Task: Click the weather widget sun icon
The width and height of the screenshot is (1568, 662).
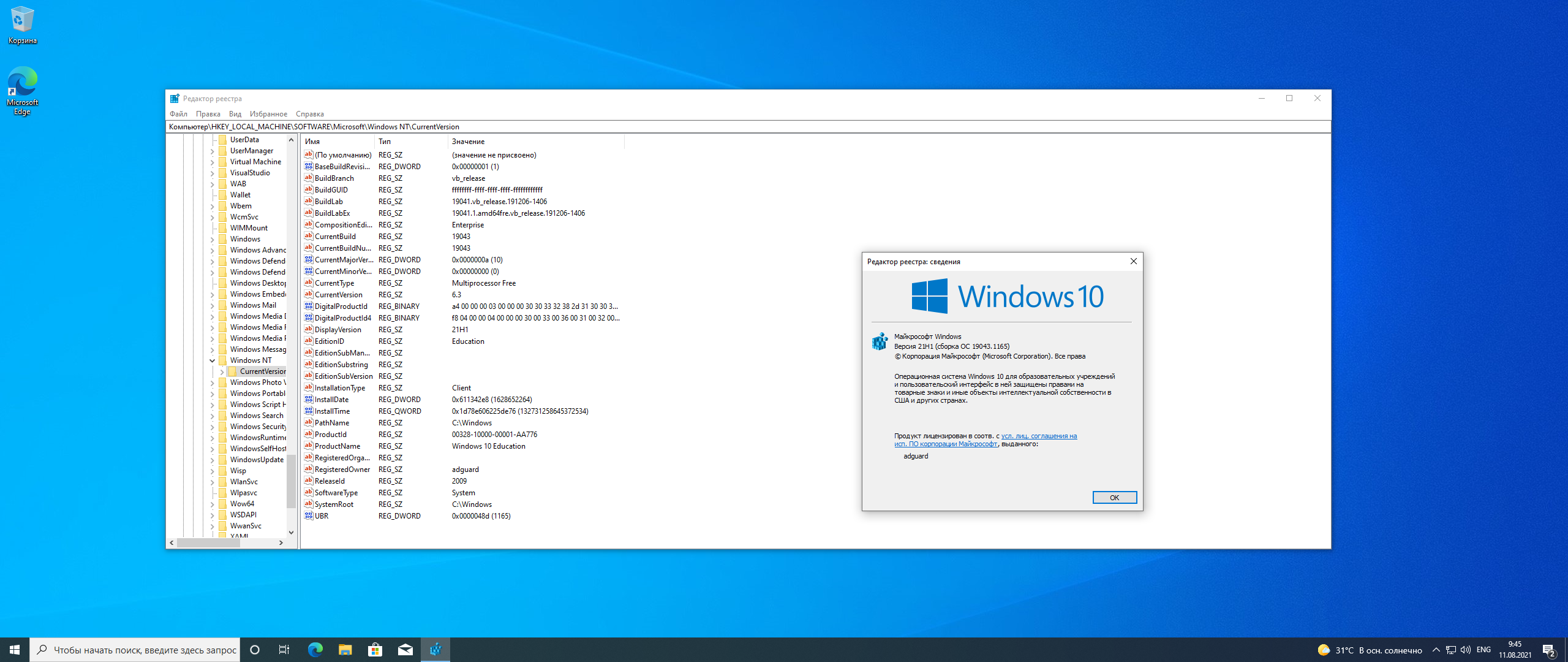Action: click(1324, 650)
